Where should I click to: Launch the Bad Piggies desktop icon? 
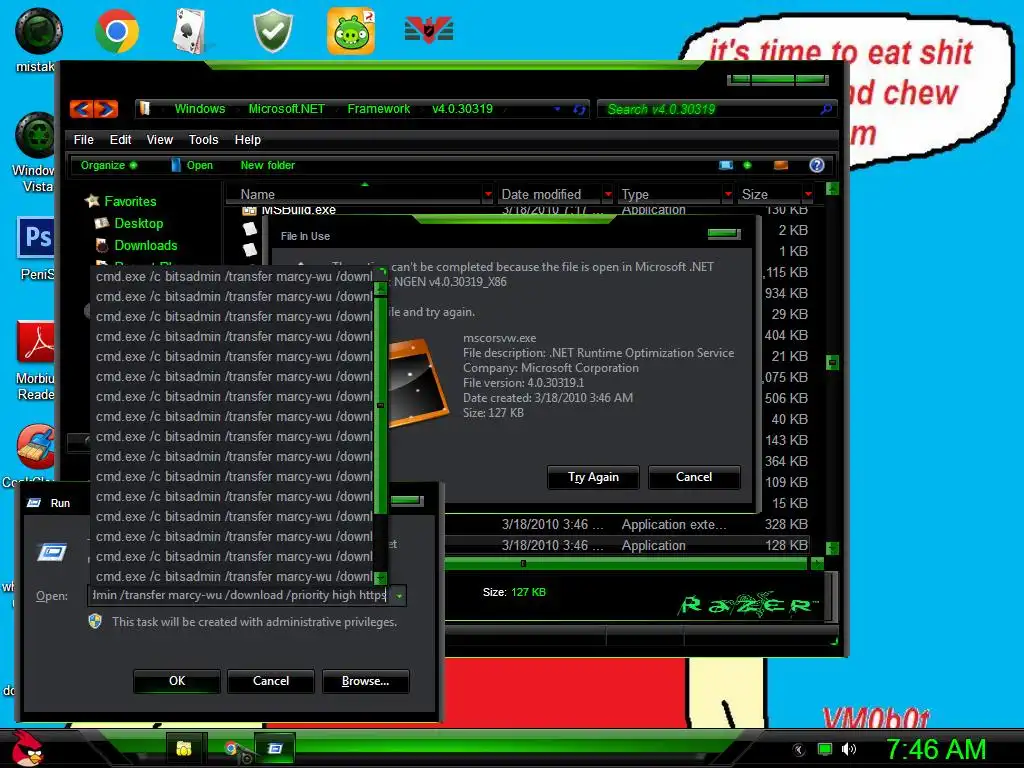pos(351,31)
